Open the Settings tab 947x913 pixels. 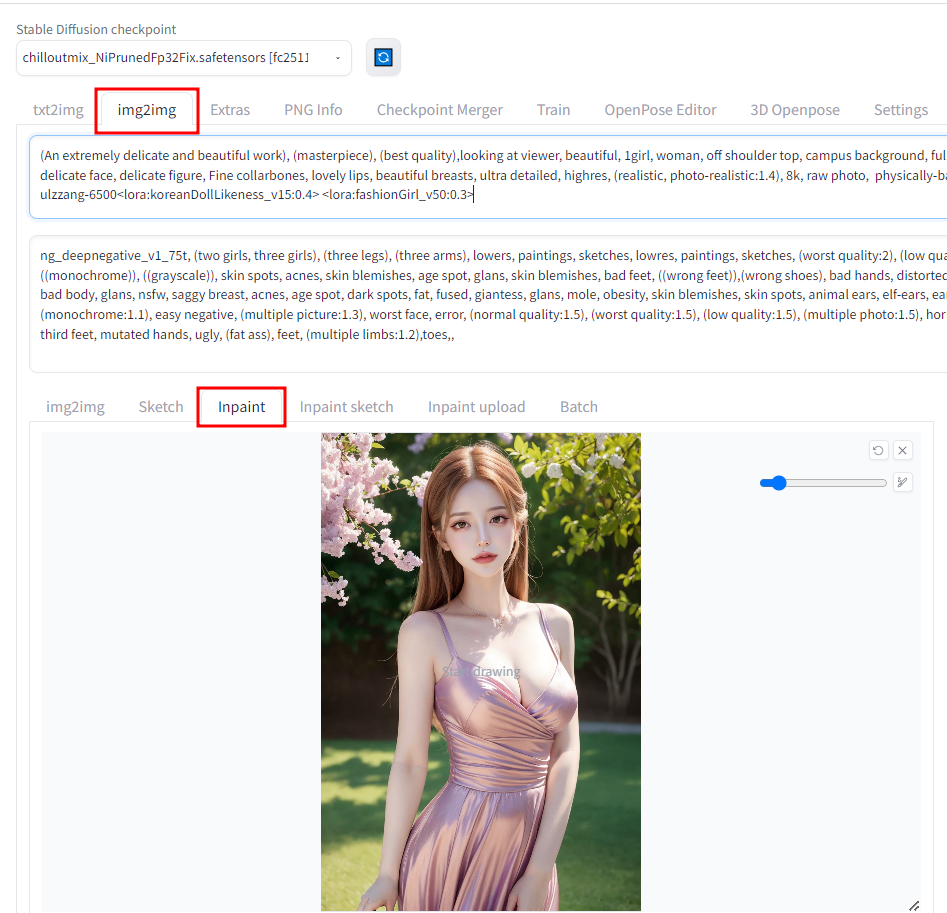900,110
